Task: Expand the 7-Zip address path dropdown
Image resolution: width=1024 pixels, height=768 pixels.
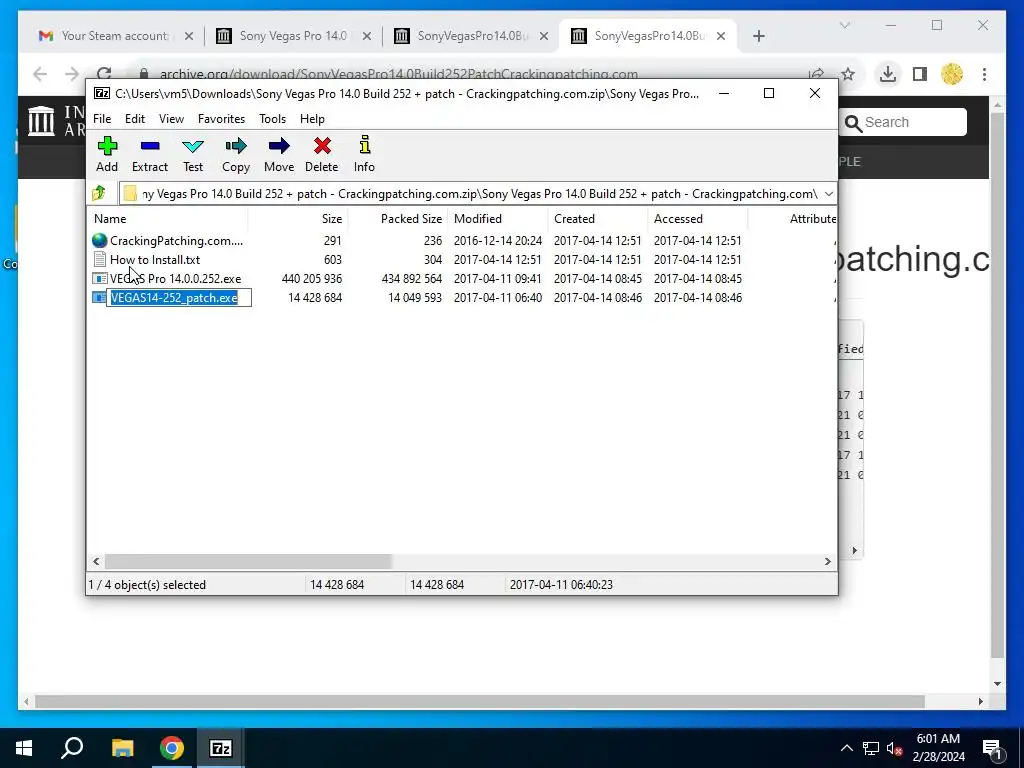Action: point(828,193)
